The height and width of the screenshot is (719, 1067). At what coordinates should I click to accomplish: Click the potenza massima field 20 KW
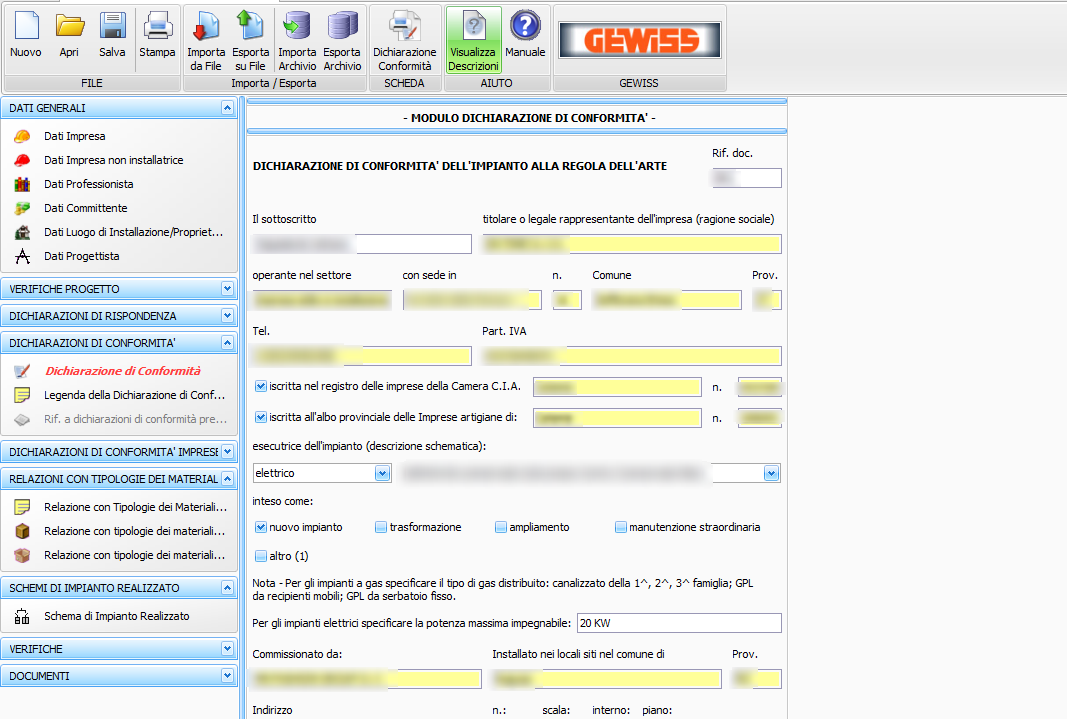[x=679, y=623]
